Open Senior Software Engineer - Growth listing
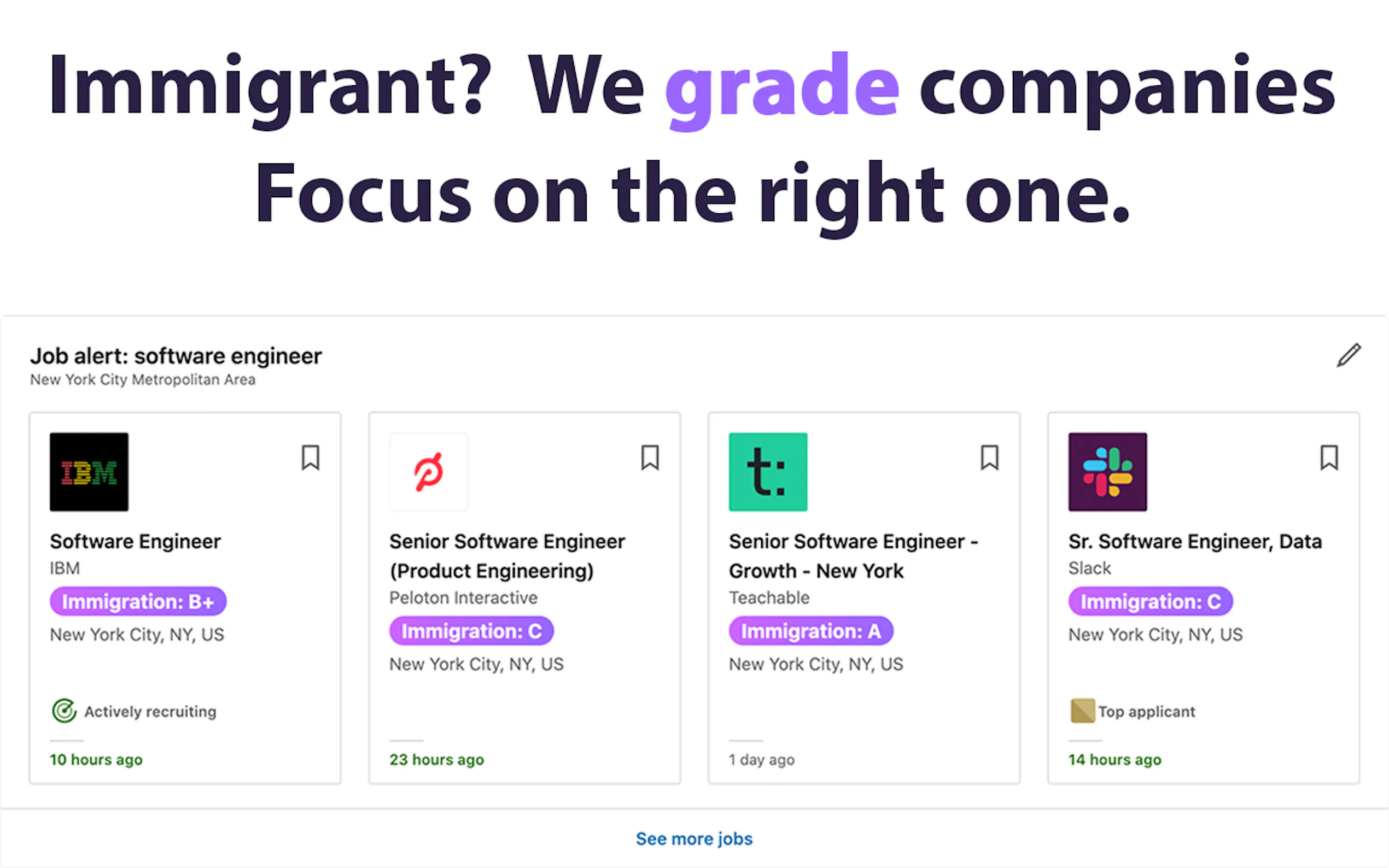1389x868 pixels. (x=853, y=556)
